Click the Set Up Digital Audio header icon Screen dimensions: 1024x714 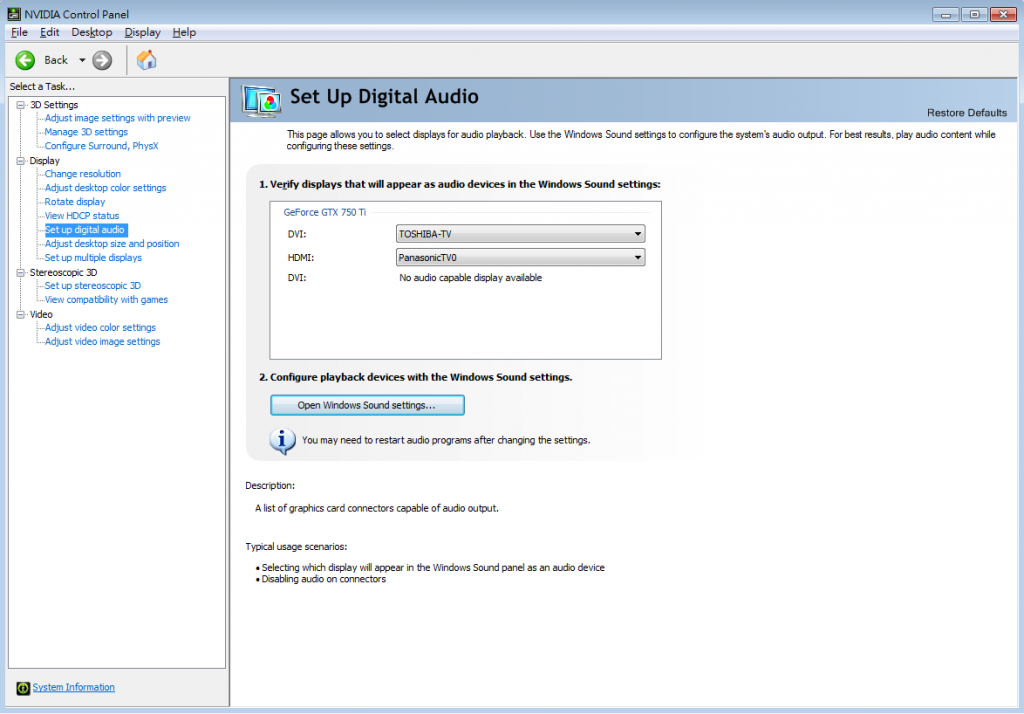pos(262,101)
